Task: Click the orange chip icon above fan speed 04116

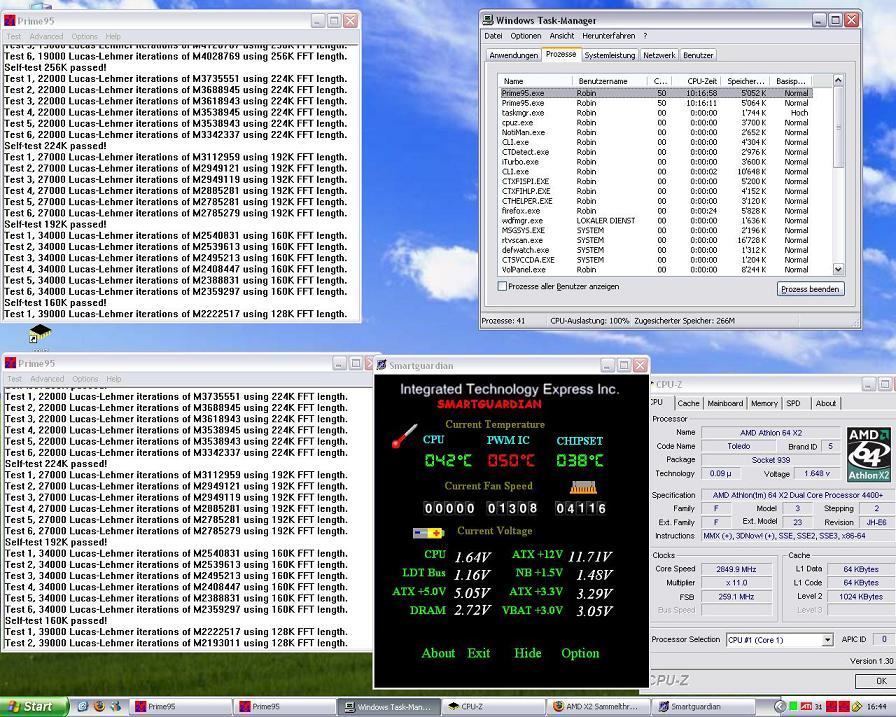Action: (583, 487)
